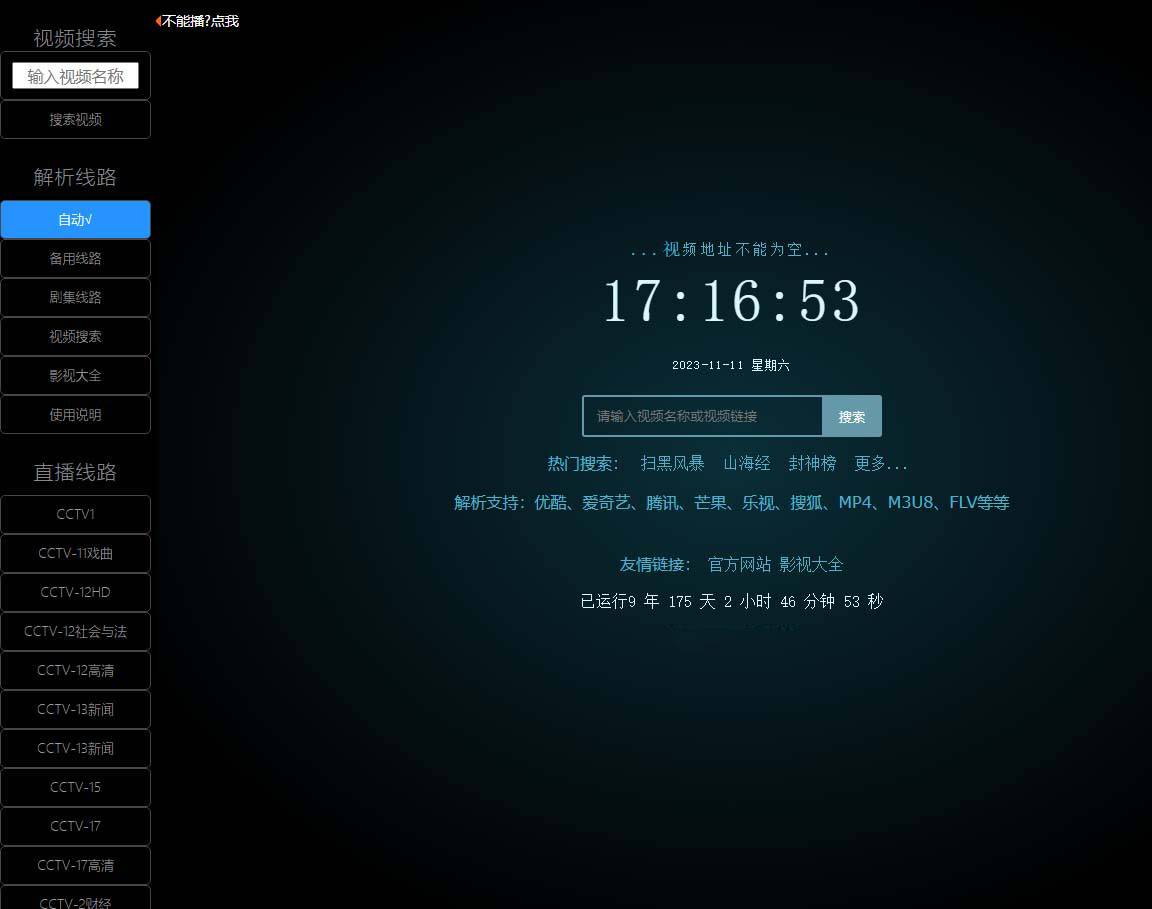The image size is (1152, 909).
Task: Select the 自动 parsing line
Action: click(x=75, y=220)
